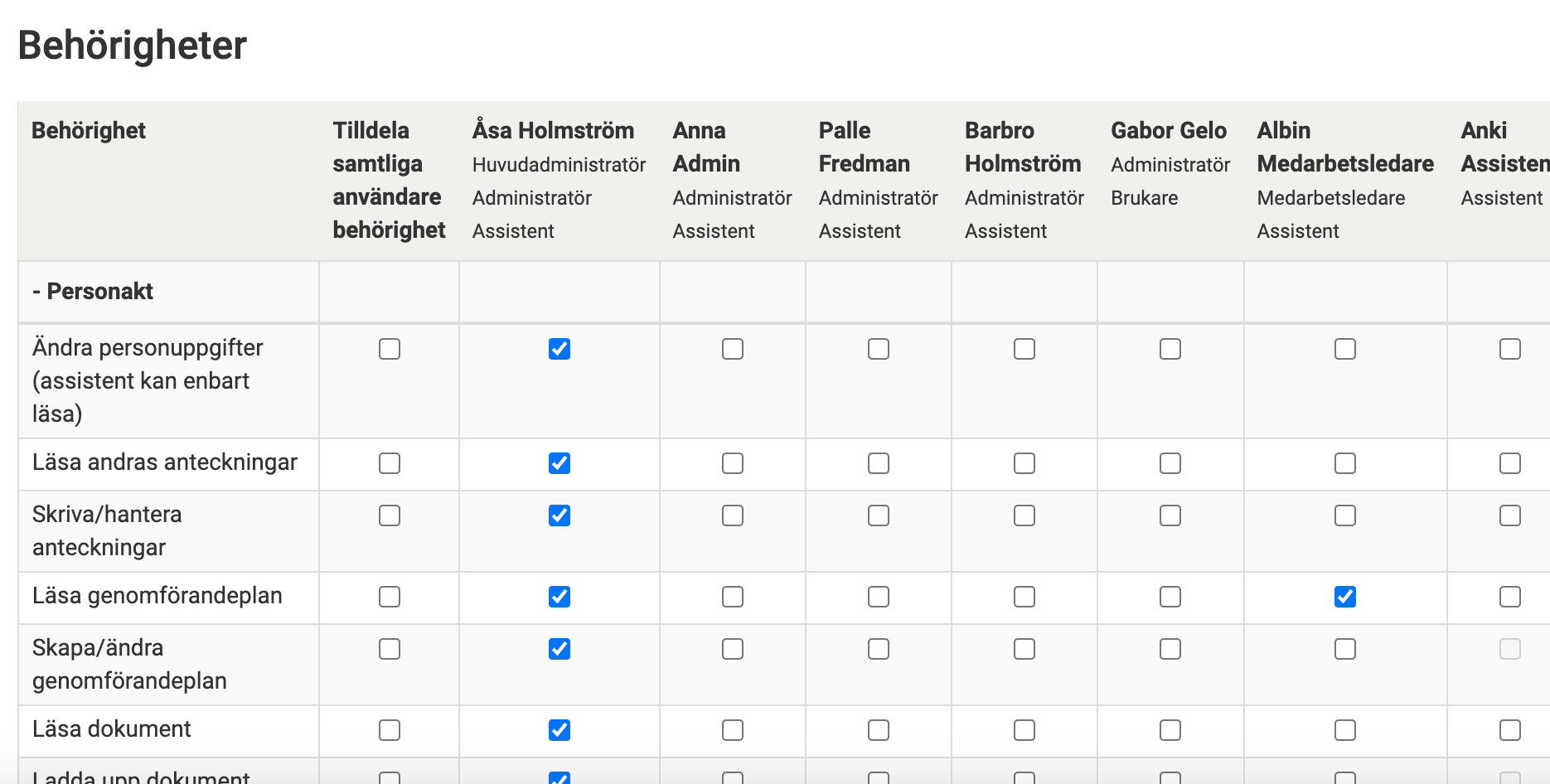Uncheck Åsa Holmström's Ändra personuppgifter permission

tap(559, 349)
